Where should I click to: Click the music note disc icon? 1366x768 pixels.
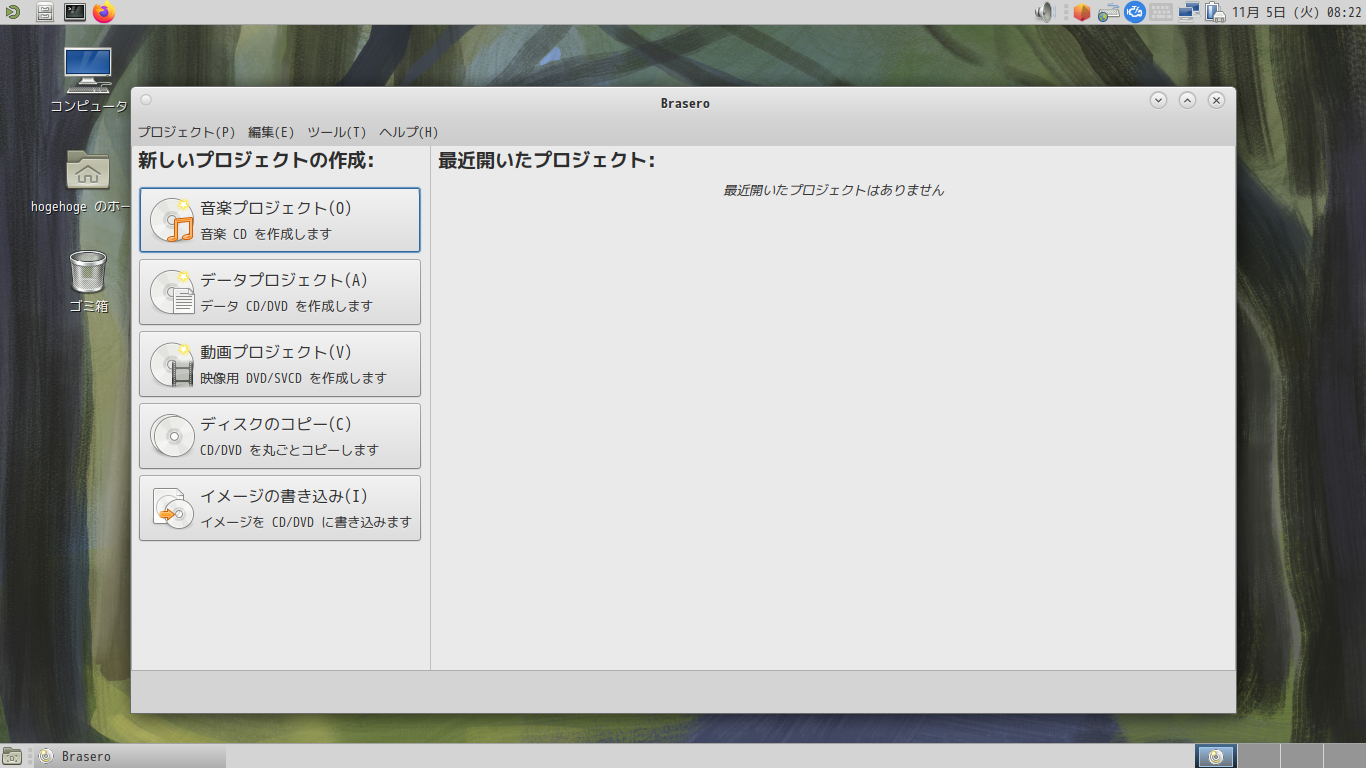click(172, 220)
